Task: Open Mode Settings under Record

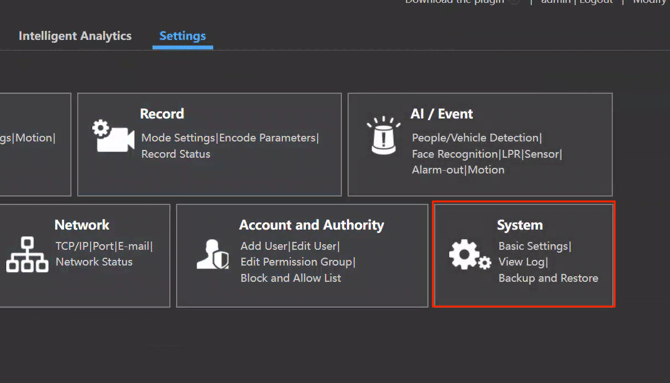Action: coord(178,138)
